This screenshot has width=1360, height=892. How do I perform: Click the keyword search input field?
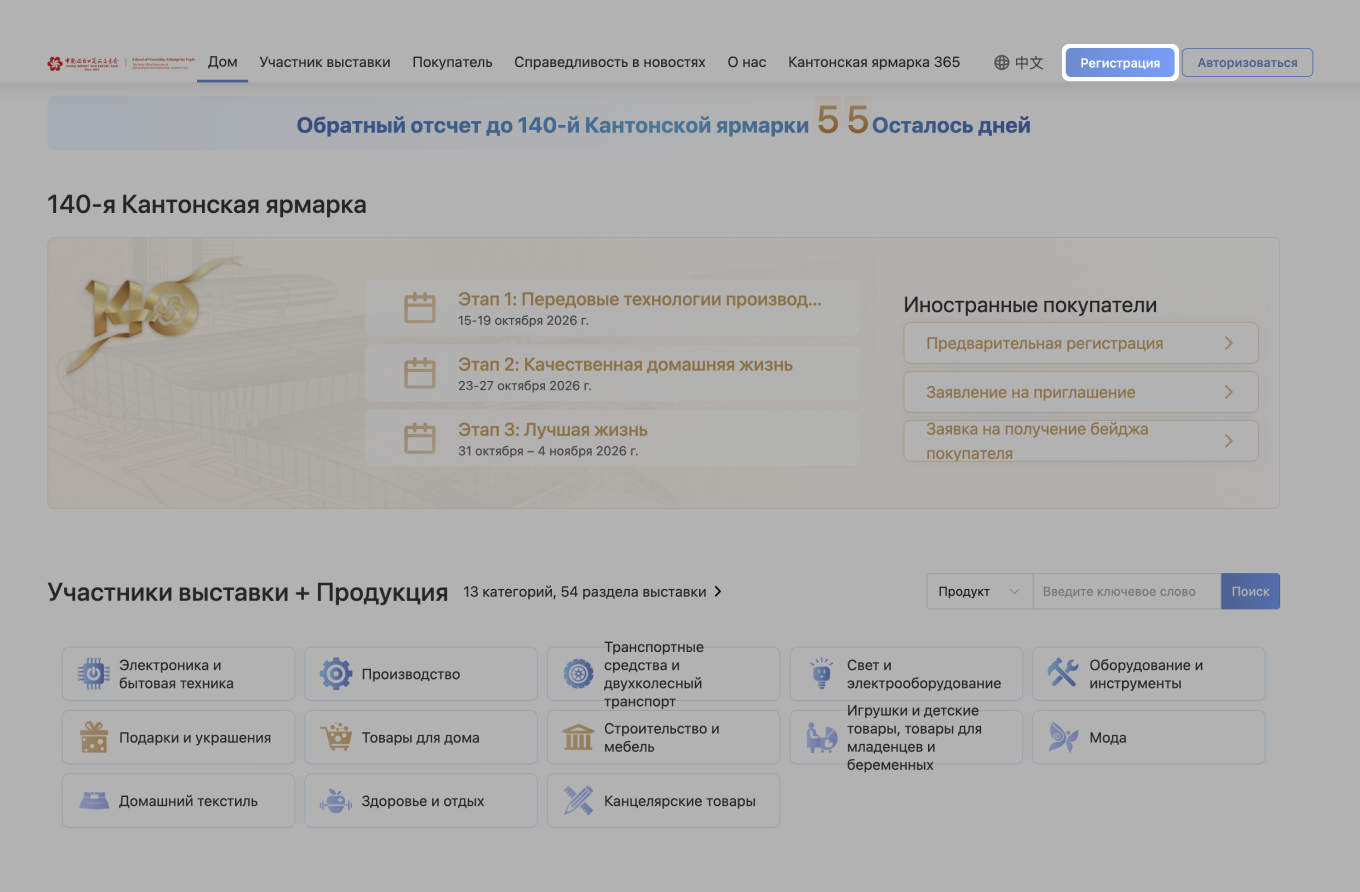pos(1126,591)
